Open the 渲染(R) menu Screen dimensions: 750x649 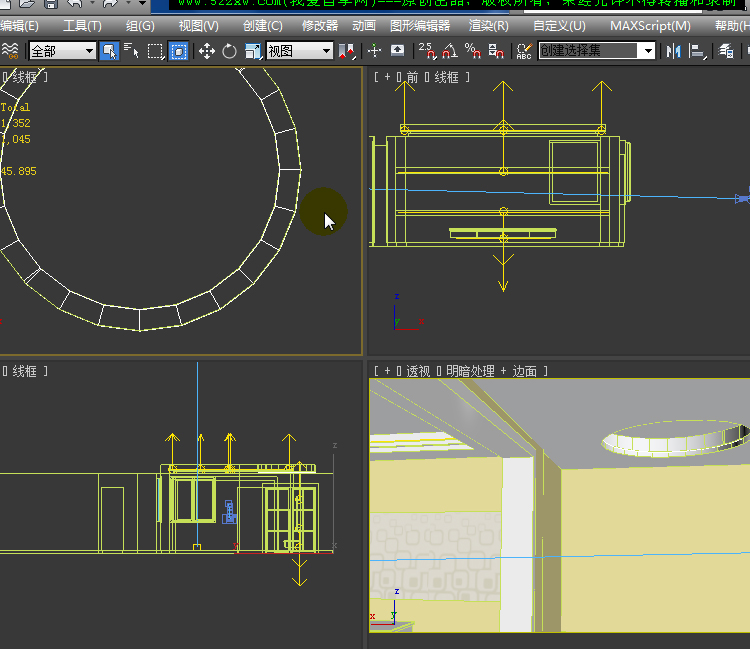click(488, 26)
